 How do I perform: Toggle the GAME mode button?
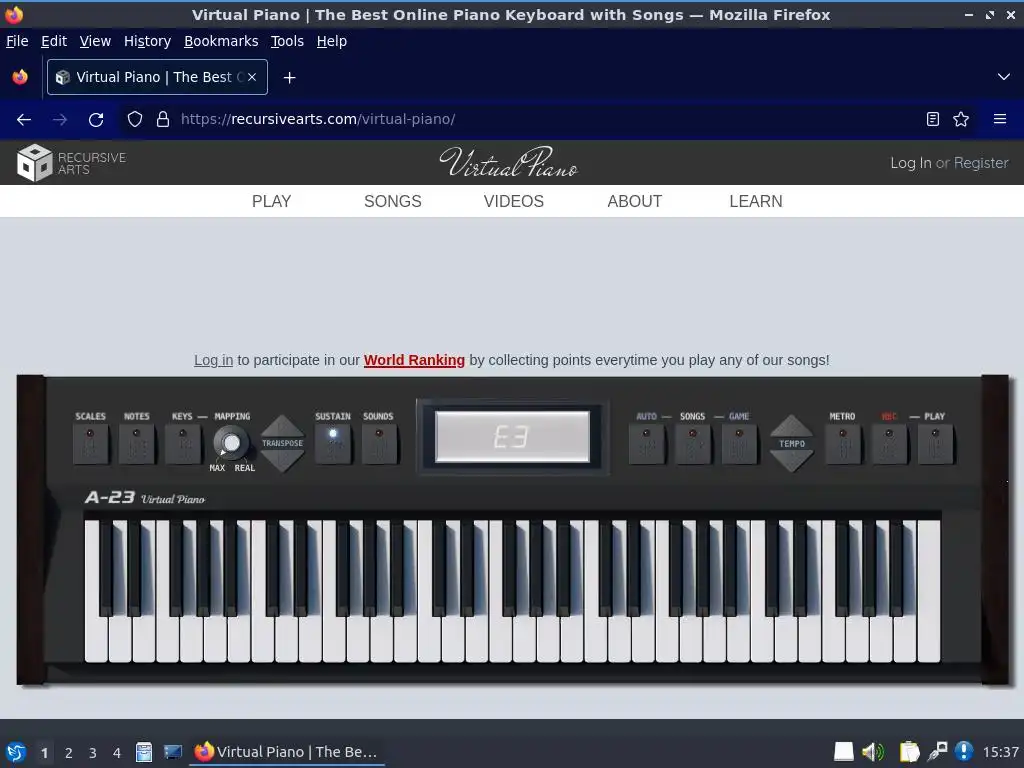click(x=739, y=444)
